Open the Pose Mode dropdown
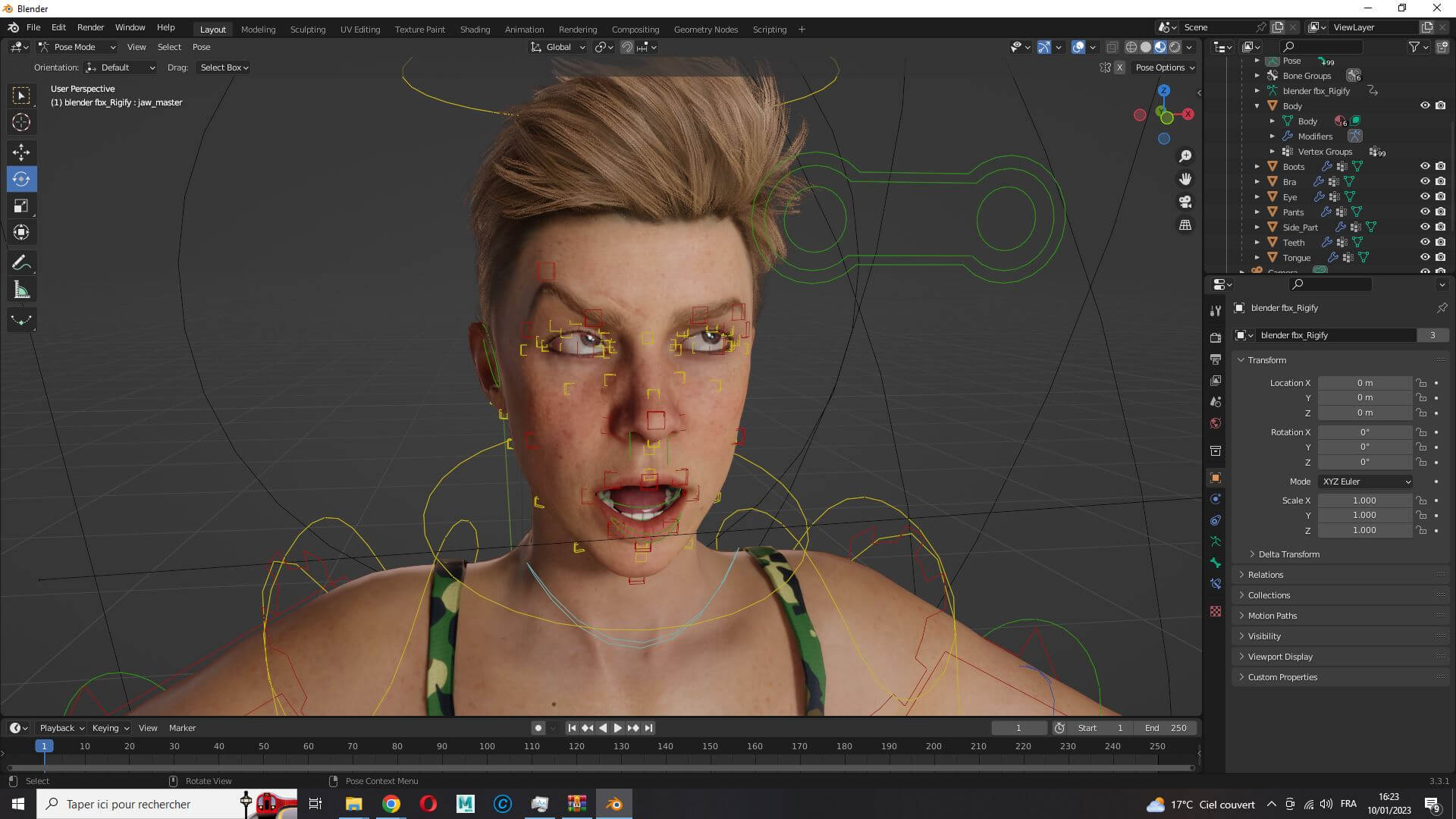 (x=77, y=47)
